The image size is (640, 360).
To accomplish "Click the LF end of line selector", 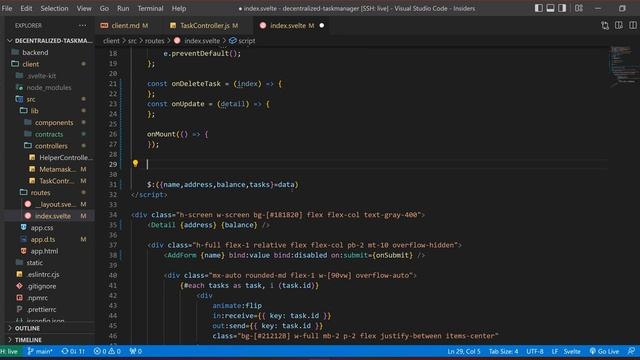I will [555, 351].
